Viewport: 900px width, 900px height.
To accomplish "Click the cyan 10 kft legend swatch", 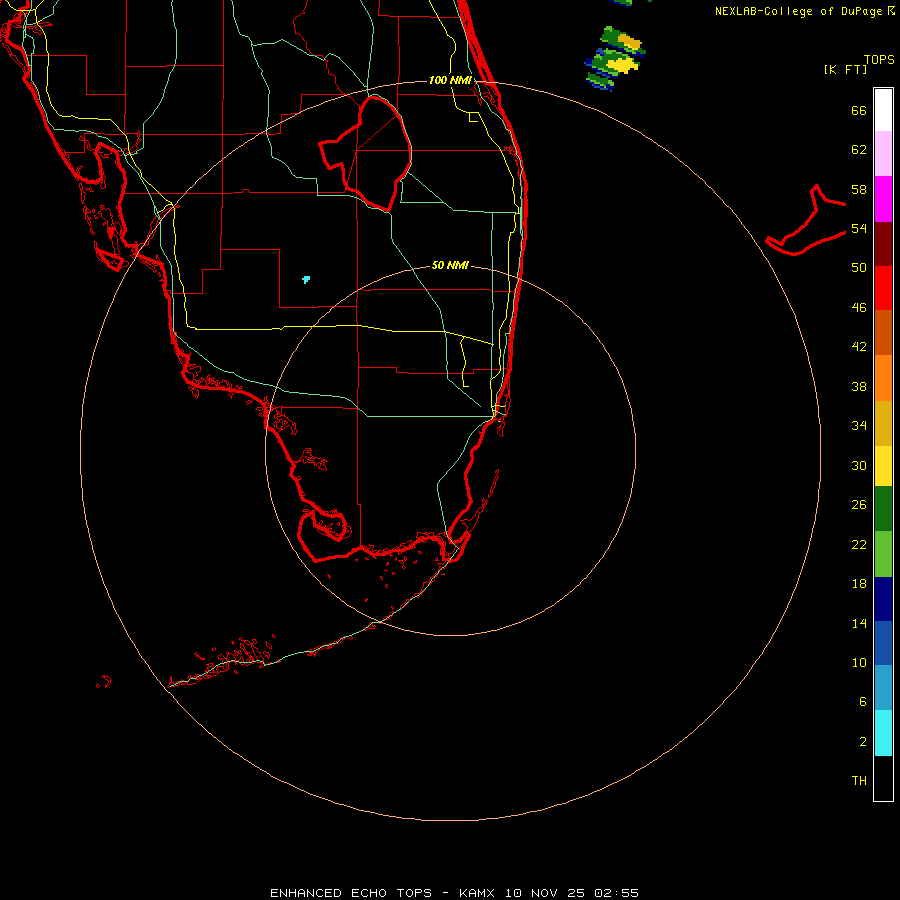I will [883, 733].
